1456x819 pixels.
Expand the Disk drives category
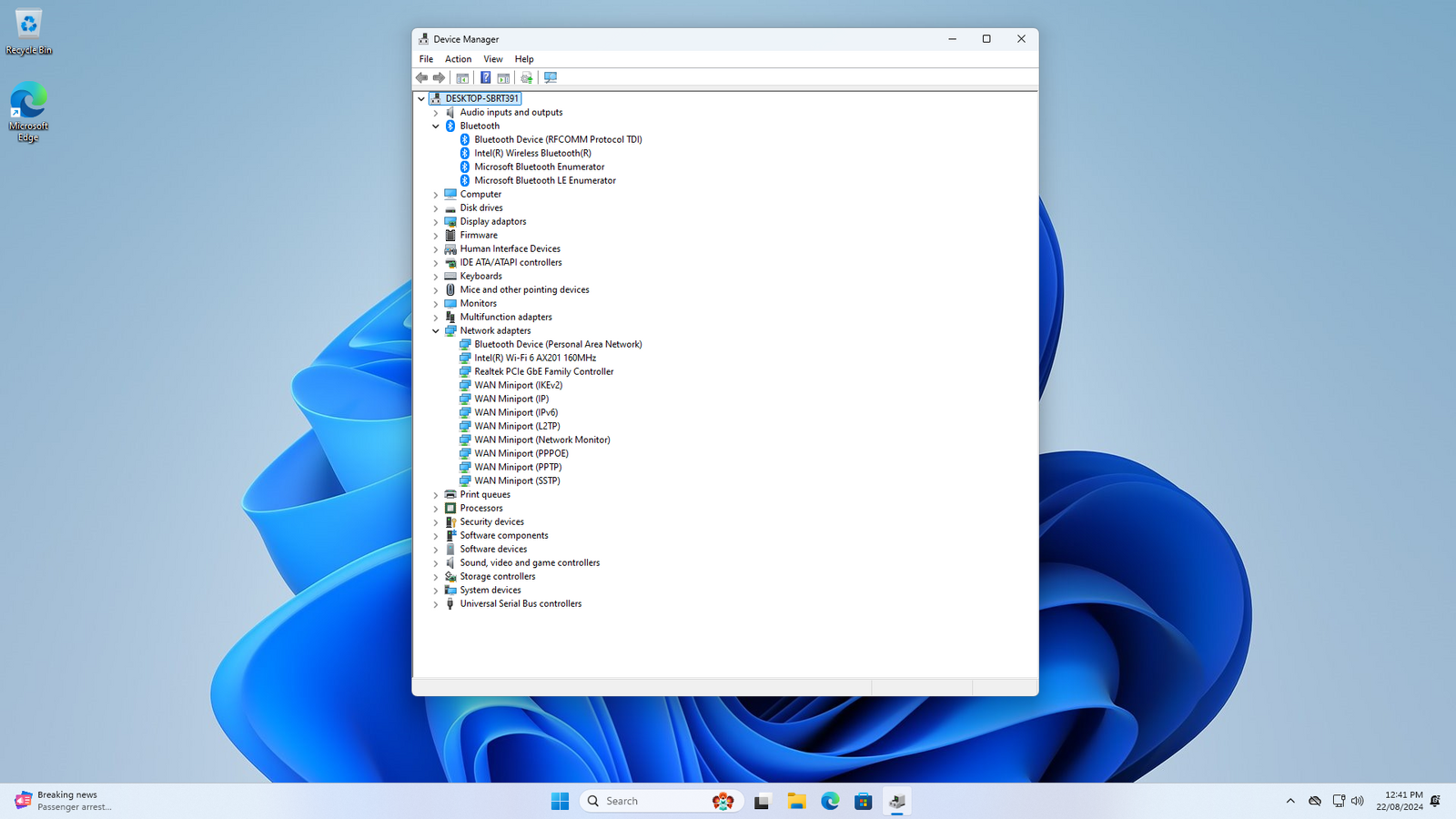(436, 207)
